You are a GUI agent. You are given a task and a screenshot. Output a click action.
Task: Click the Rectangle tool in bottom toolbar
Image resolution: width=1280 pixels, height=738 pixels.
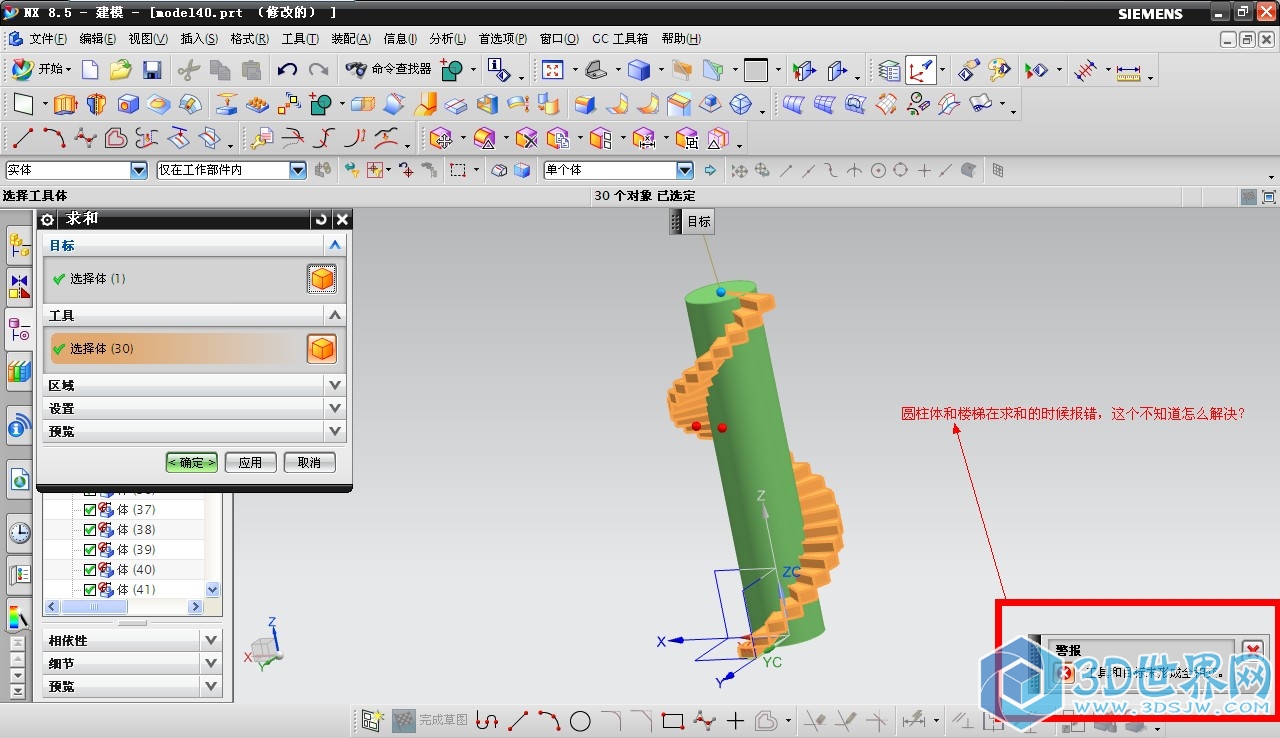tap(672, 720)
